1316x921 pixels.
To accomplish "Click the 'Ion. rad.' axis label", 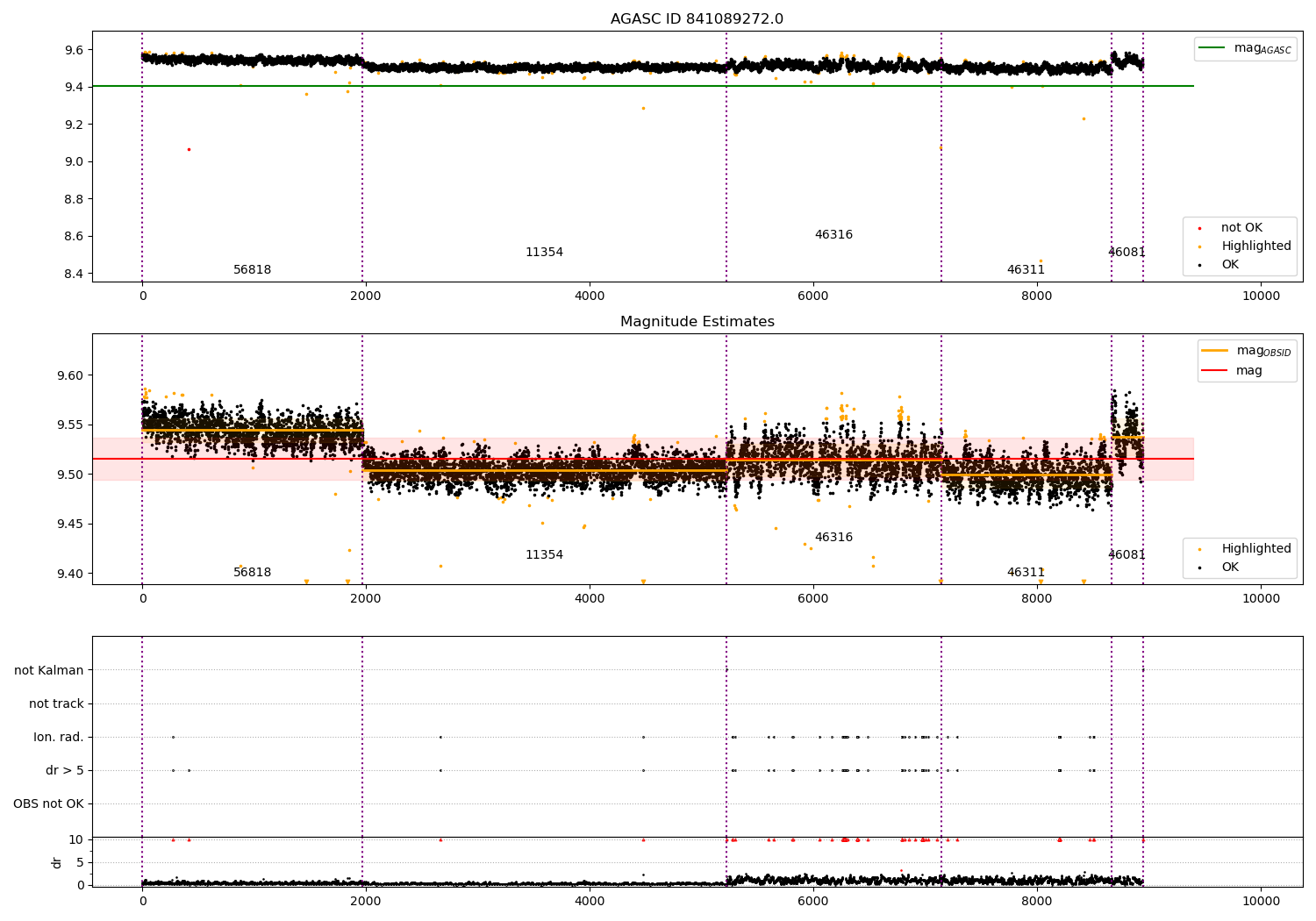I will pyautogui.click(x=59, y=737).
